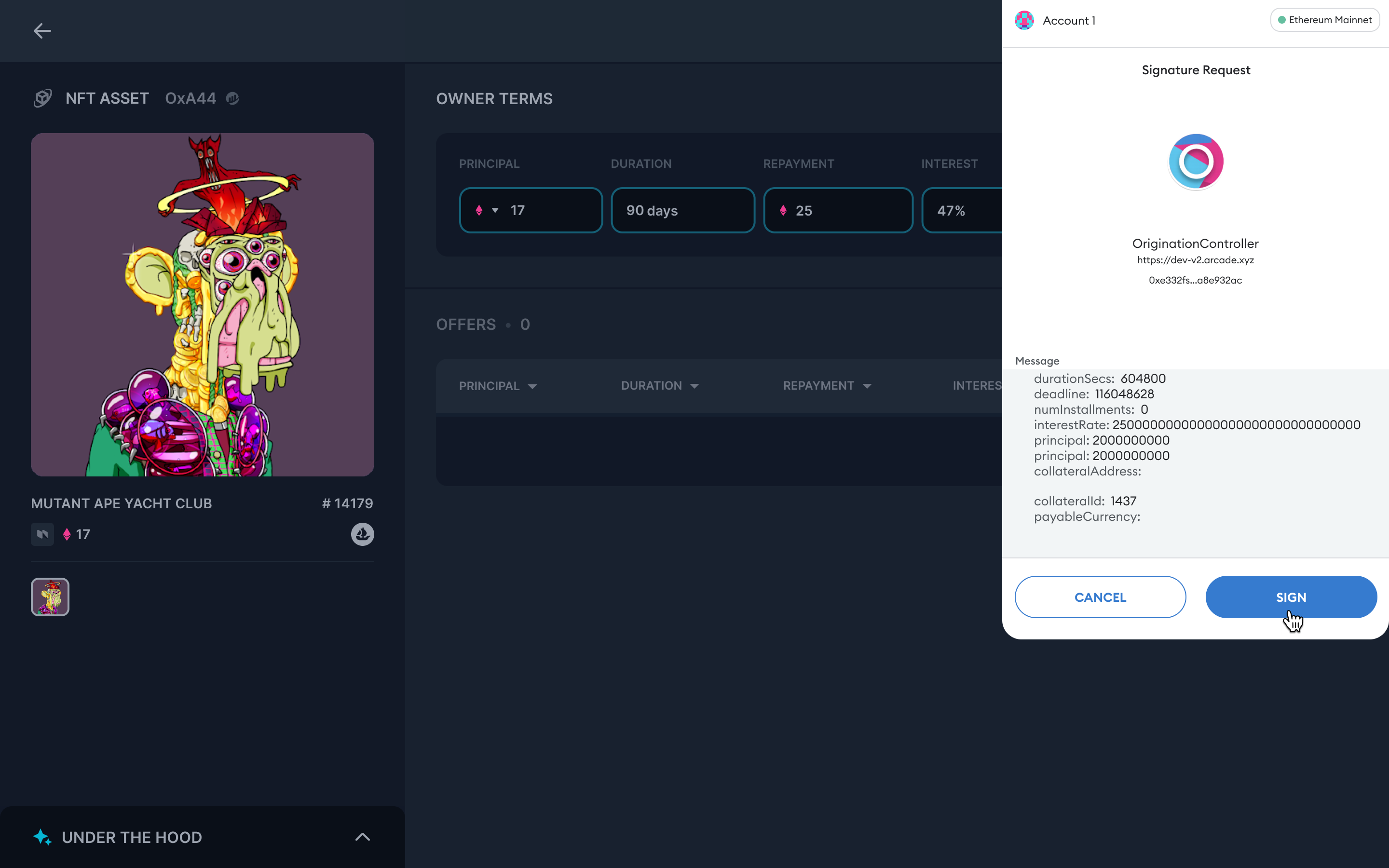1389x868 pixels.
Task: Open the dev-v2.arcade.xyz link
Action: [x=1195, y=260]
